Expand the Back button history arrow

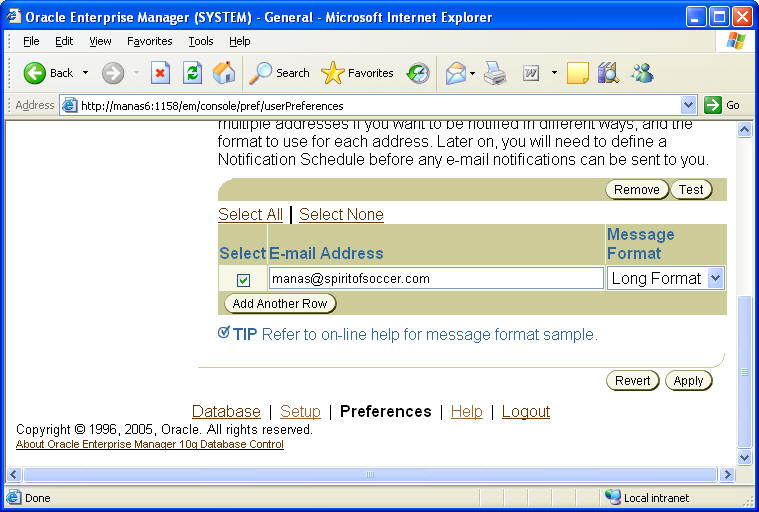[86, 73]
